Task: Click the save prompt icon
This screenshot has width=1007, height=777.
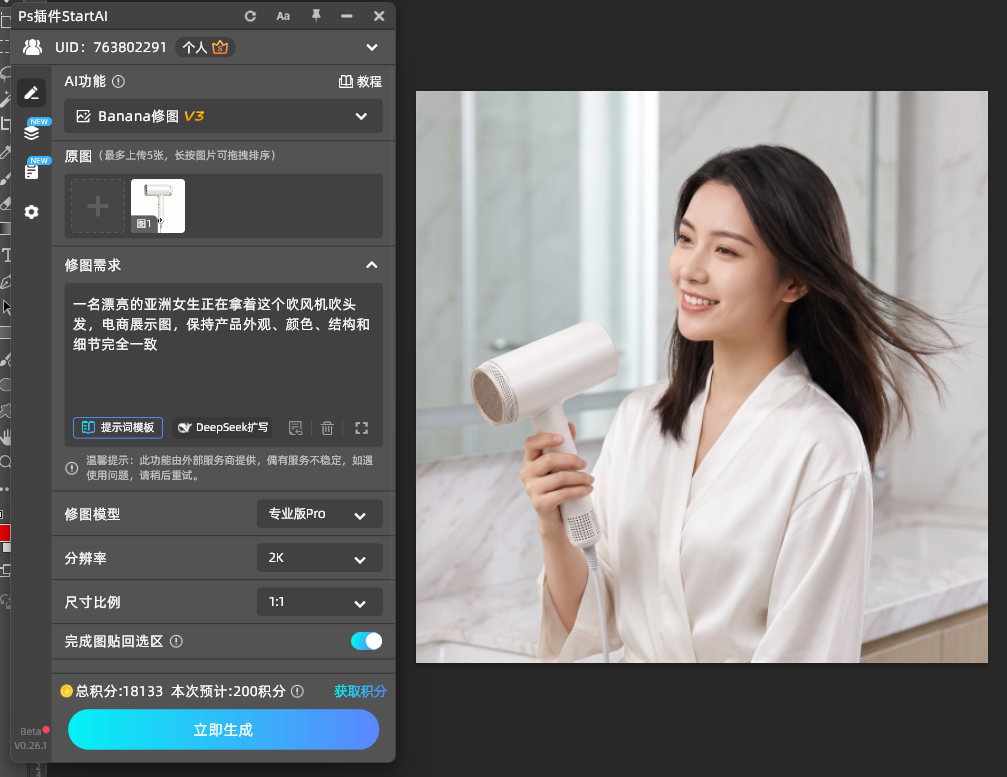Action: click(295, 428)
